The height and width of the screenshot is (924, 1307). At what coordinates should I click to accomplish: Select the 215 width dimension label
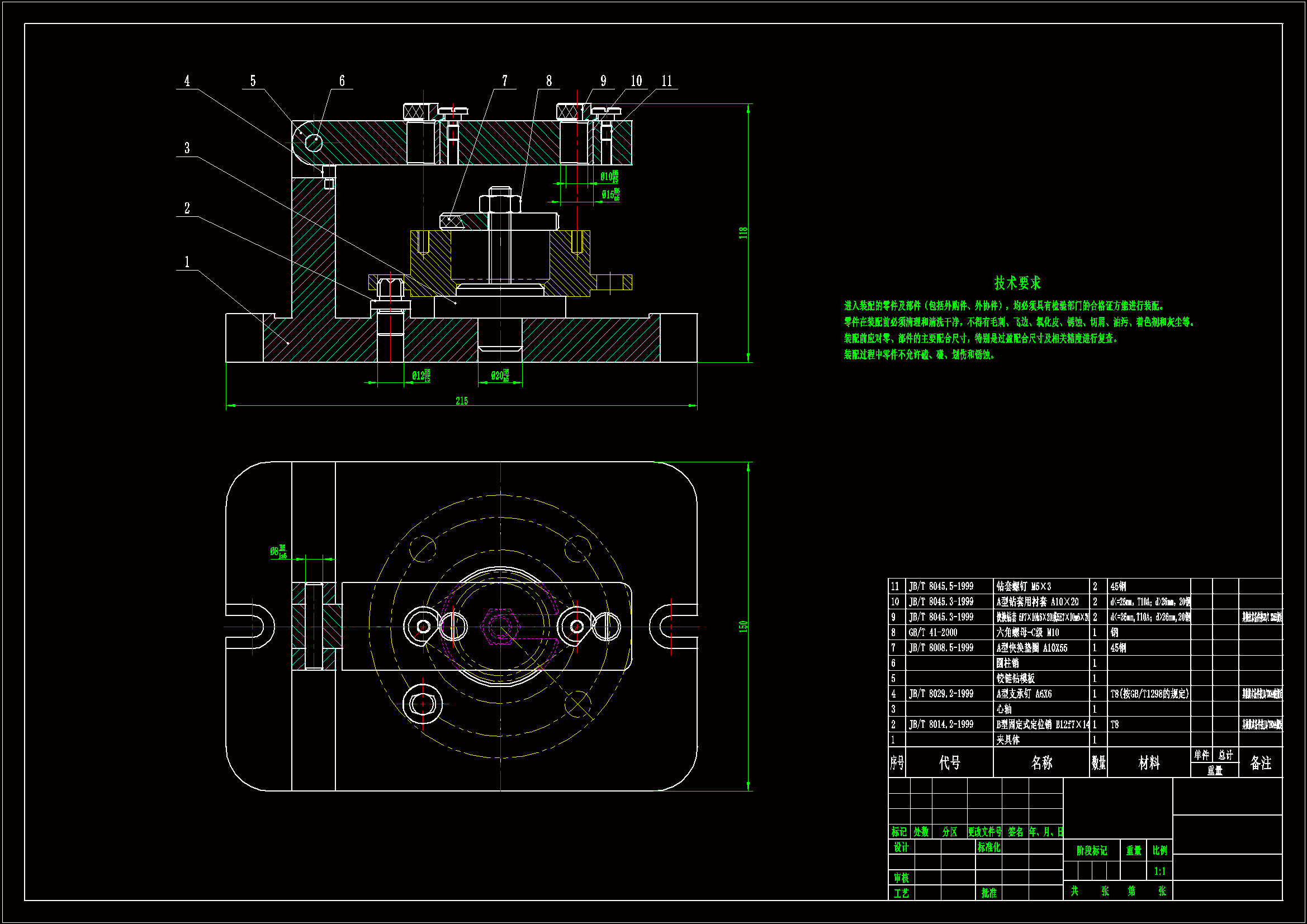click(x=462, y=401)
